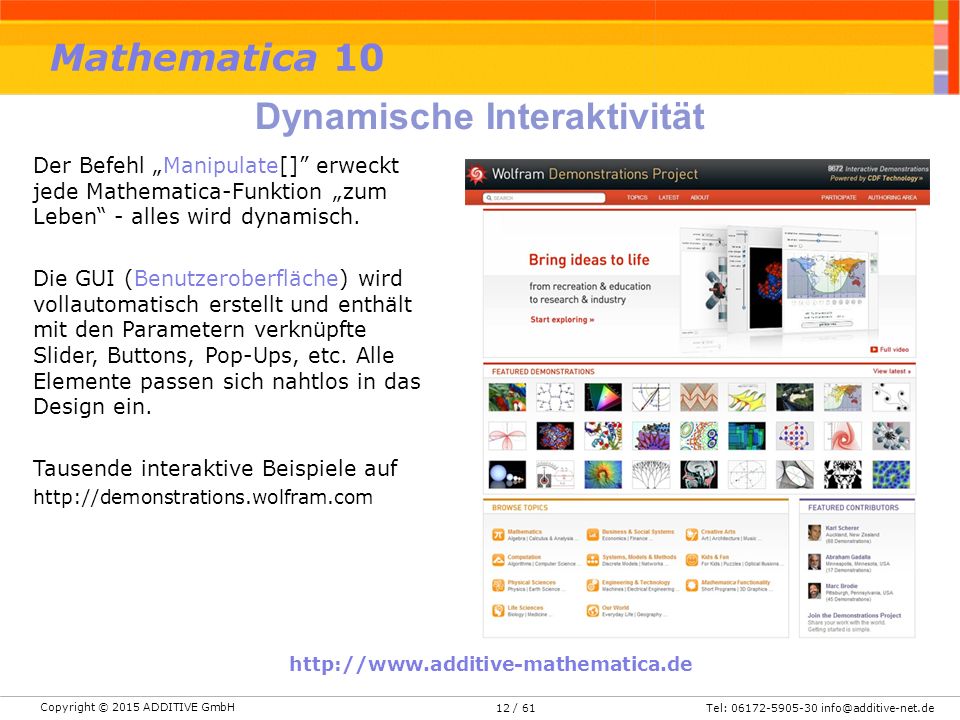This screenshot has width=960, height=720.
Task: Open the additive-mathematica.de URL link
Action: coord(490,664)
